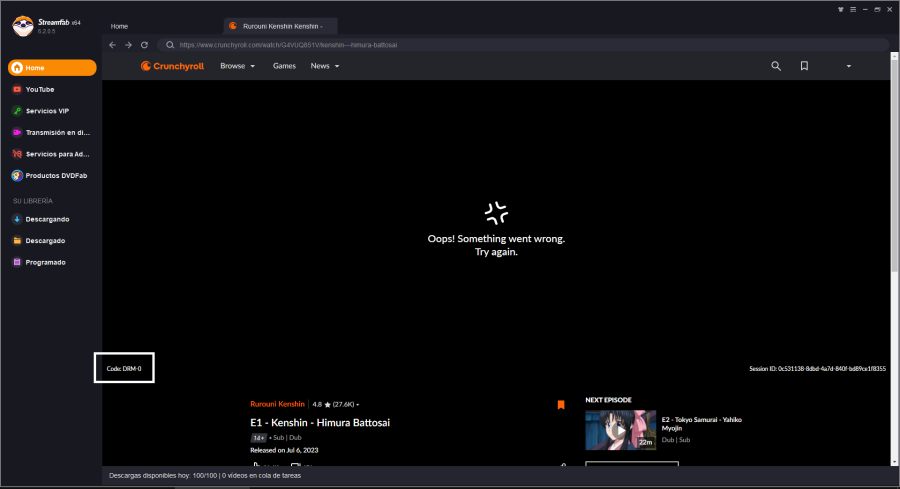Open Servicios VIP in the sidebar
Screen dimensions: 900x489
(40, 111)
